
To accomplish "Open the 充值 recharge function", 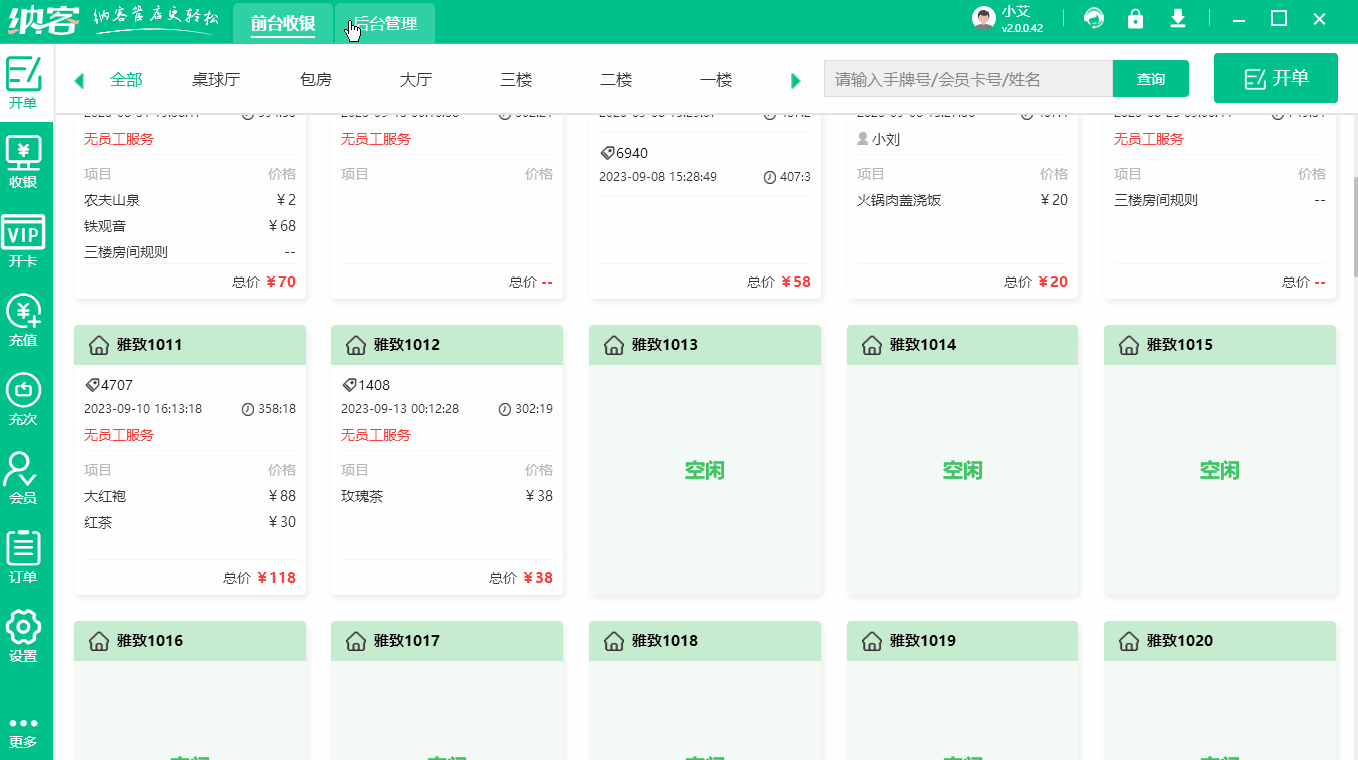I will (x=24, y=318).
